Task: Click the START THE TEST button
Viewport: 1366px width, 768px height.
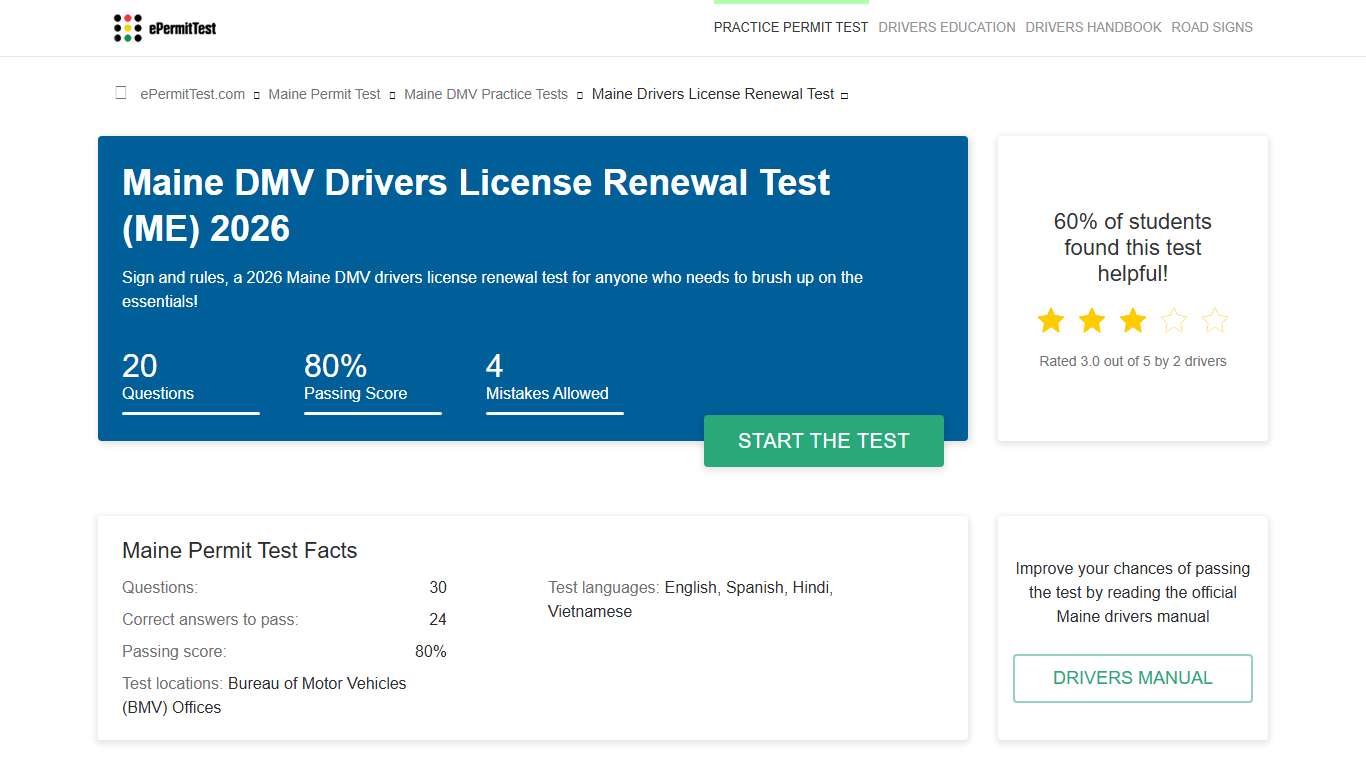Action: click(x=823, y=441)
